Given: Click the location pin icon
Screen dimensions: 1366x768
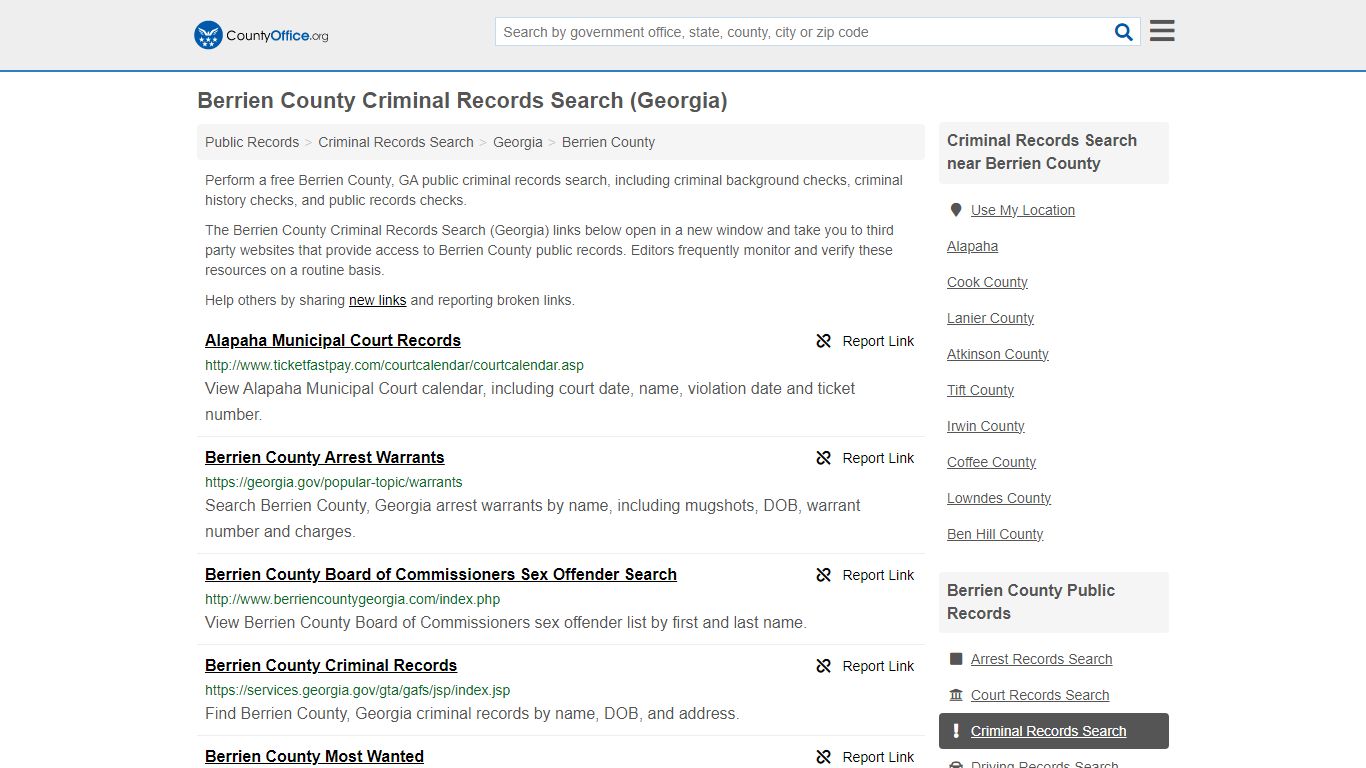Looking at the screenshot, I should (956, 210).
